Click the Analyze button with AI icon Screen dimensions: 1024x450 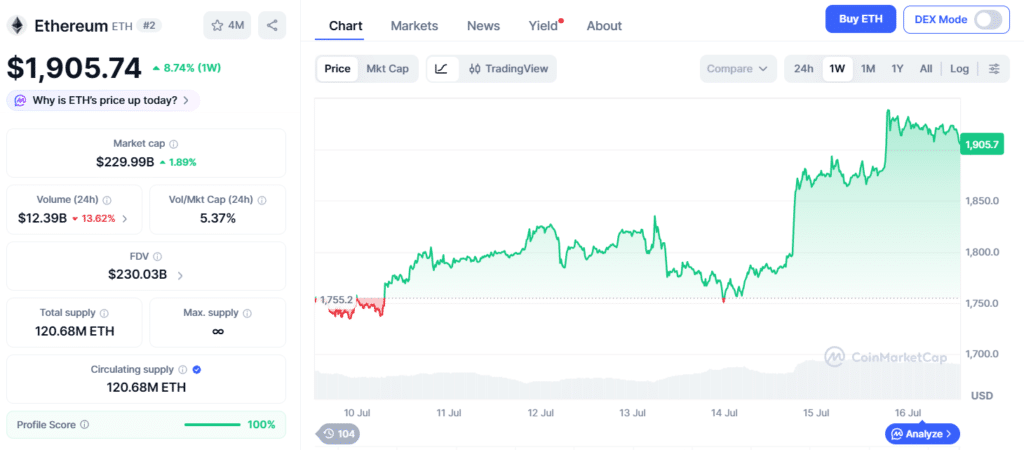coord(922,434)
